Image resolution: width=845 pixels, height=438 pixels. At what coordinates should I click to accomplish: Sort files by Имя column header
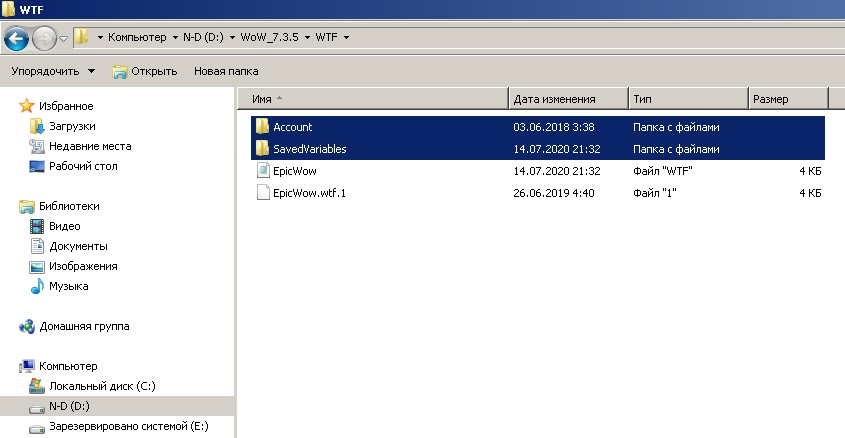pos(262,99)
